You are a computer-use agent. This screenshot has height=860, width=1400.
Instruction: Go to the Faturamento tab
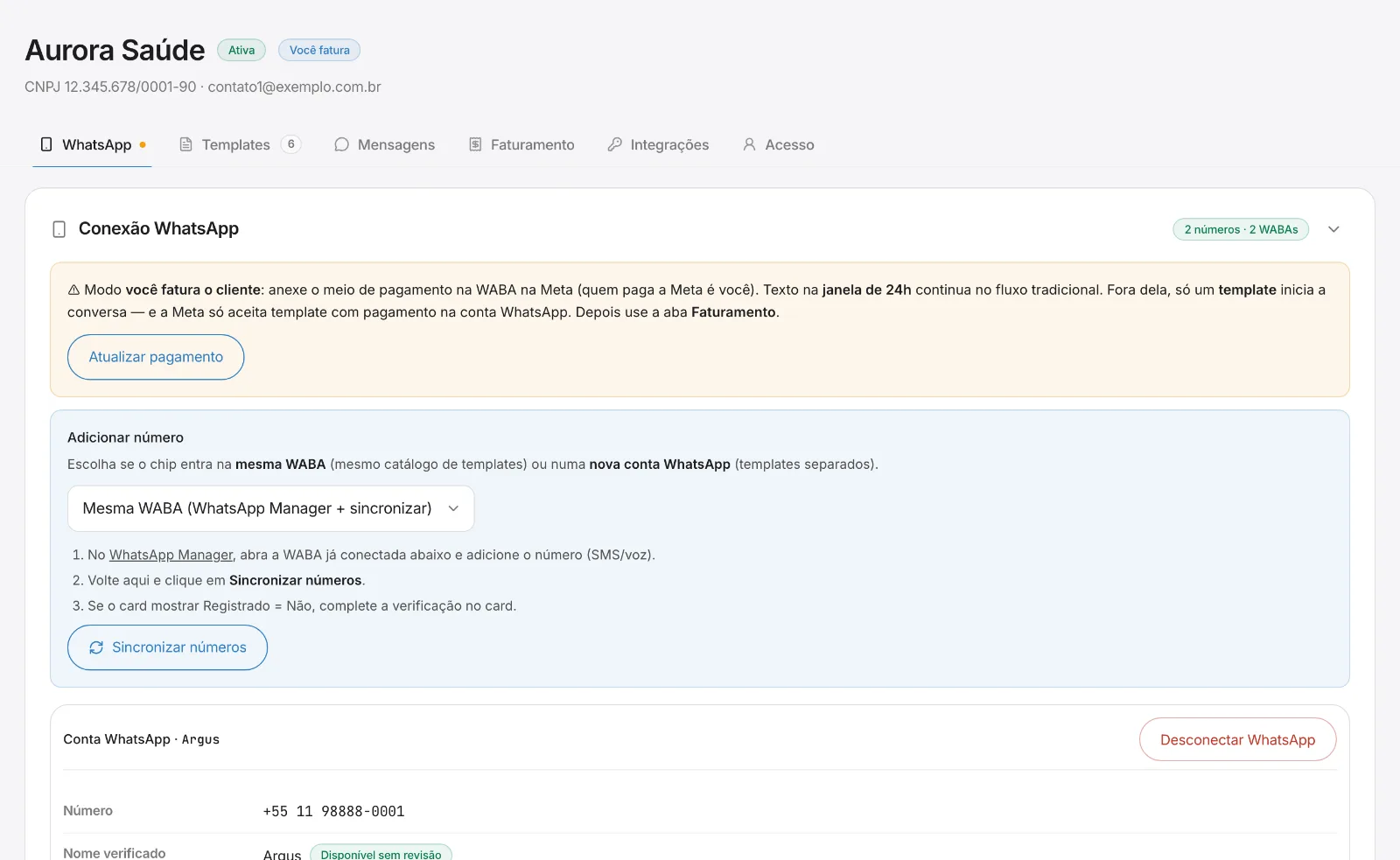[521, 144]
